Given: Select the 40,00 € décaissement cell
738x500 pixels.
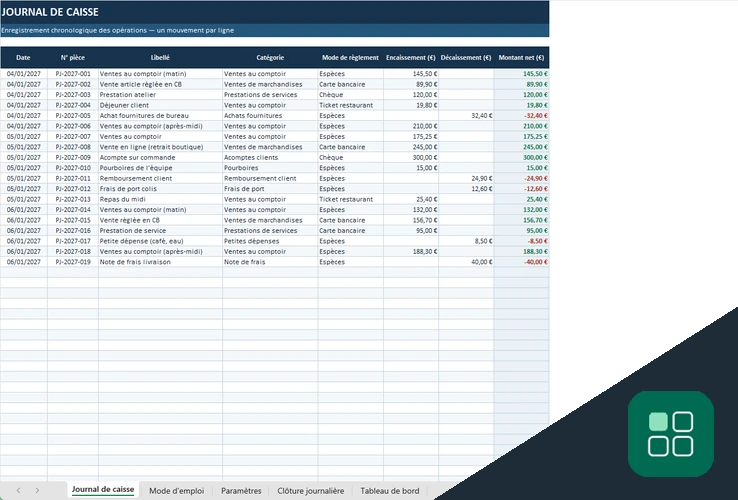Looking at the screenshot, I should (466, 262).
